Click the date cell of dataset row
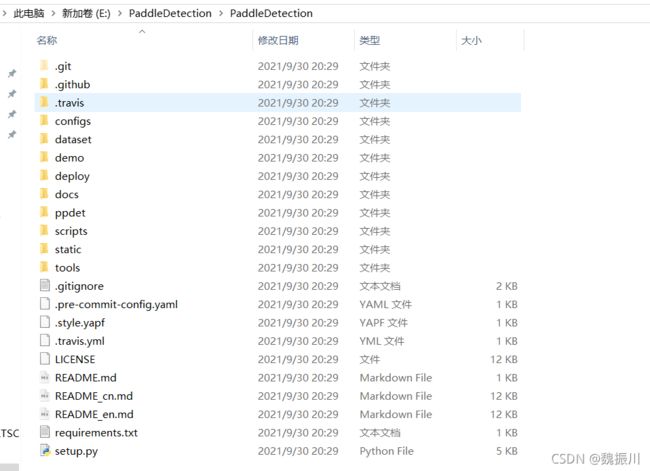The height and width of the screenshot is (471, 650). 298,140
